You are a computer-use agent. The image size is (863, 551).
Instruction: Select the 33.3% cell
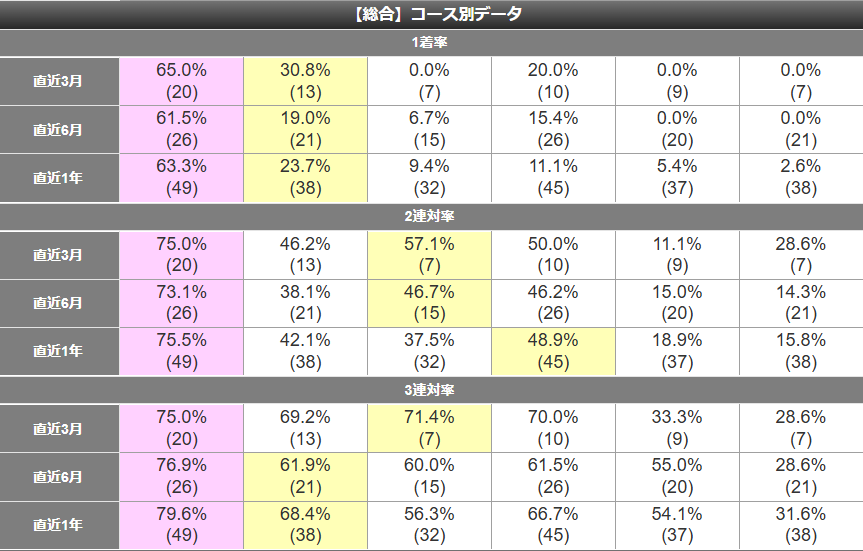(677, 428)
